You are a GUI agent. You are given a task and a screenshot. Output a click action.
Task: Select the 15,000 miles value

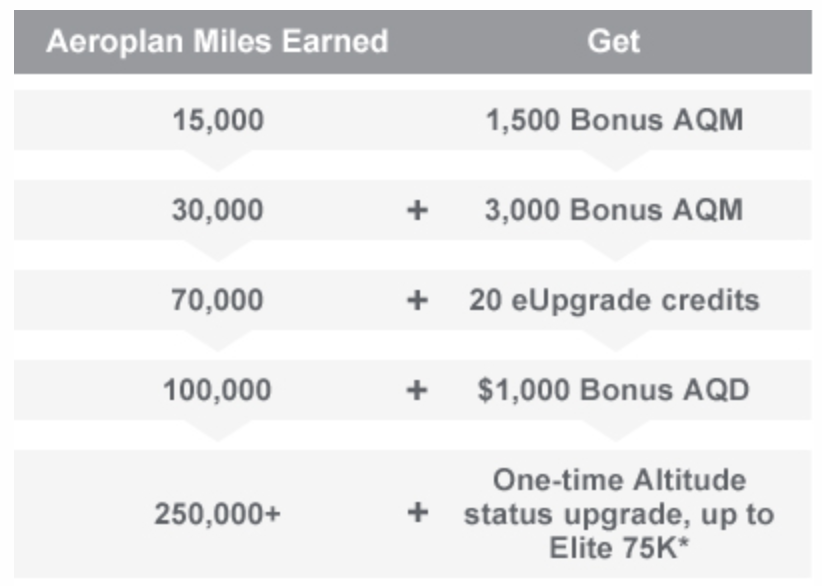point(218,120)
